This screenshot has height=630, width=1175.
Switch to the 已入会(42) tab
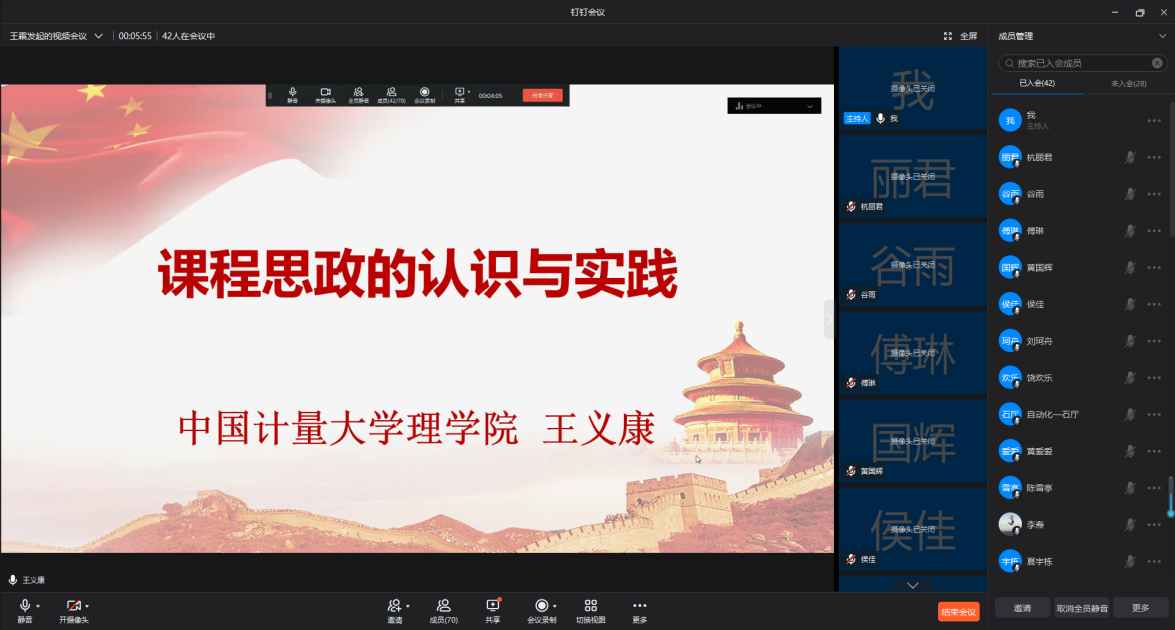point(1037,83)
